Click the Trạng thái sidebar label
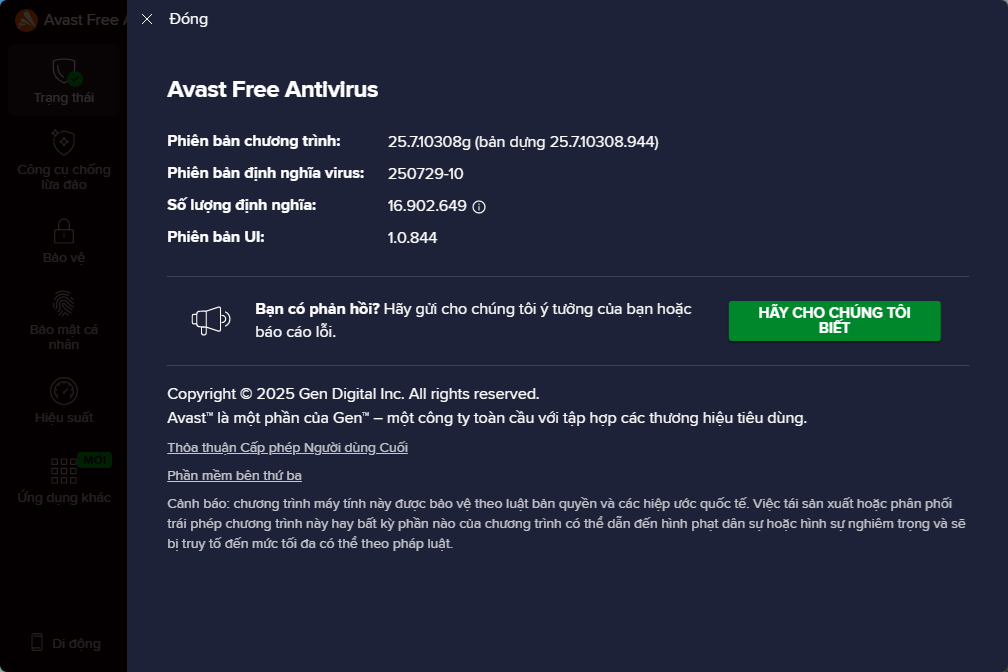Viewport: 1008px width, 672px height. (x=64, y=98)
